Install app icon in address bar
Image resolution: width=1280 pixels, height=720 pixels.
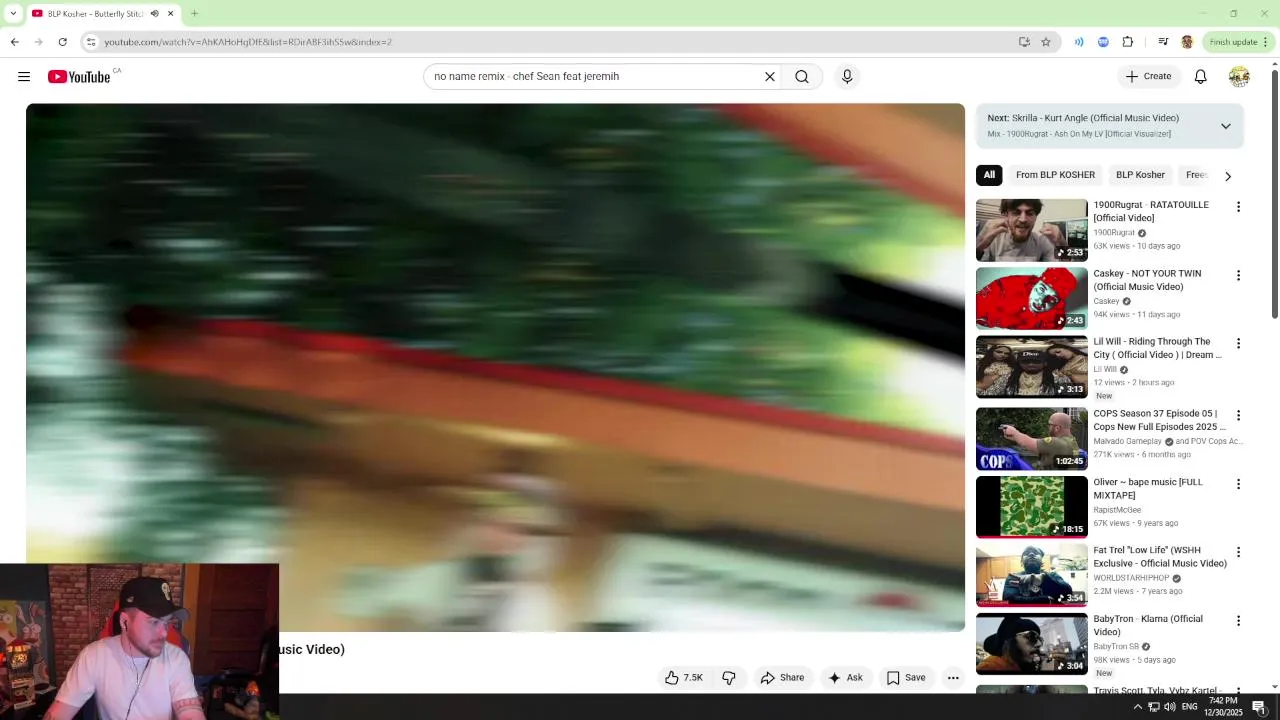[x=1024, y=42]
